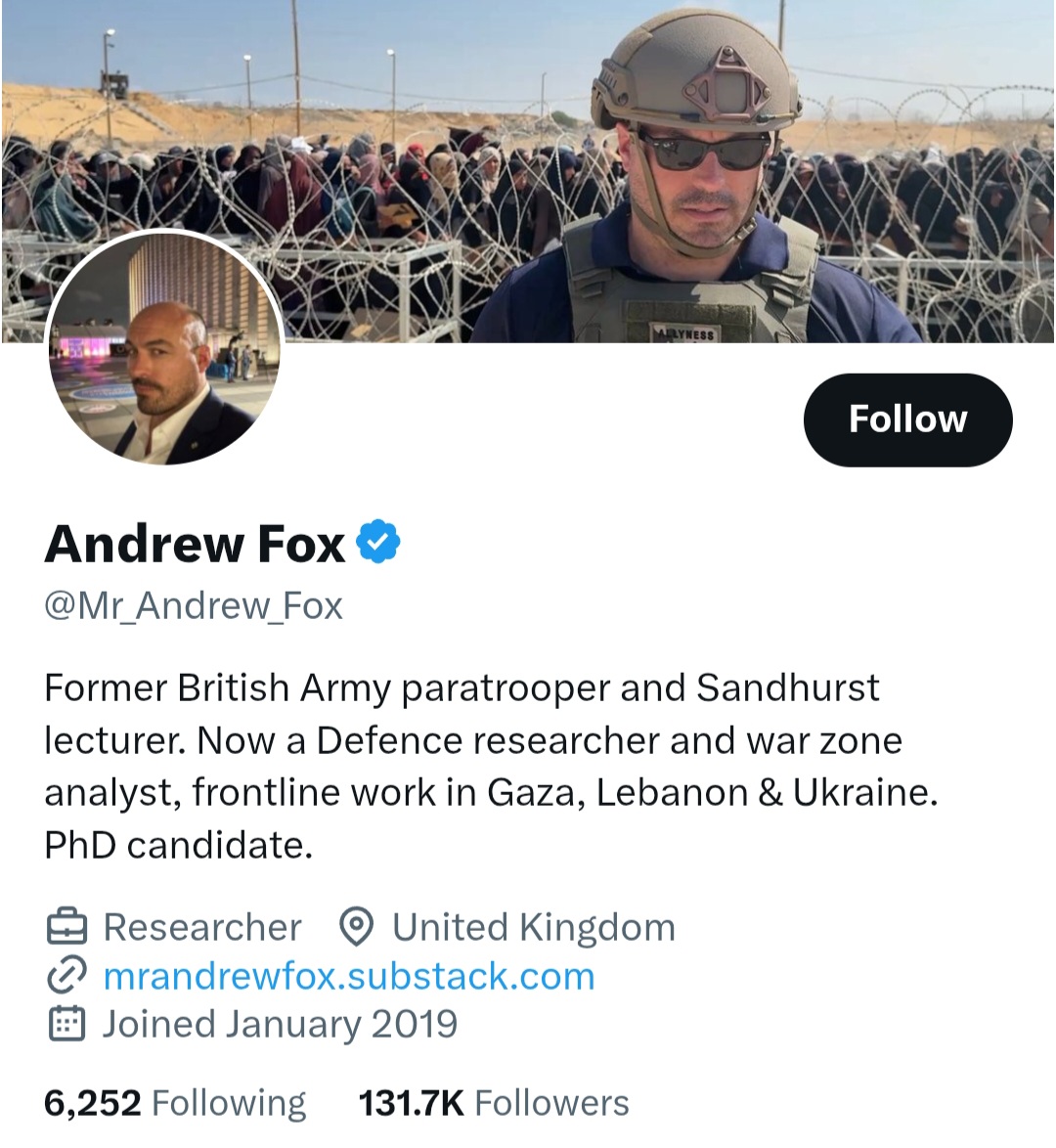Open the circular profile picture

tap(164, 347)
